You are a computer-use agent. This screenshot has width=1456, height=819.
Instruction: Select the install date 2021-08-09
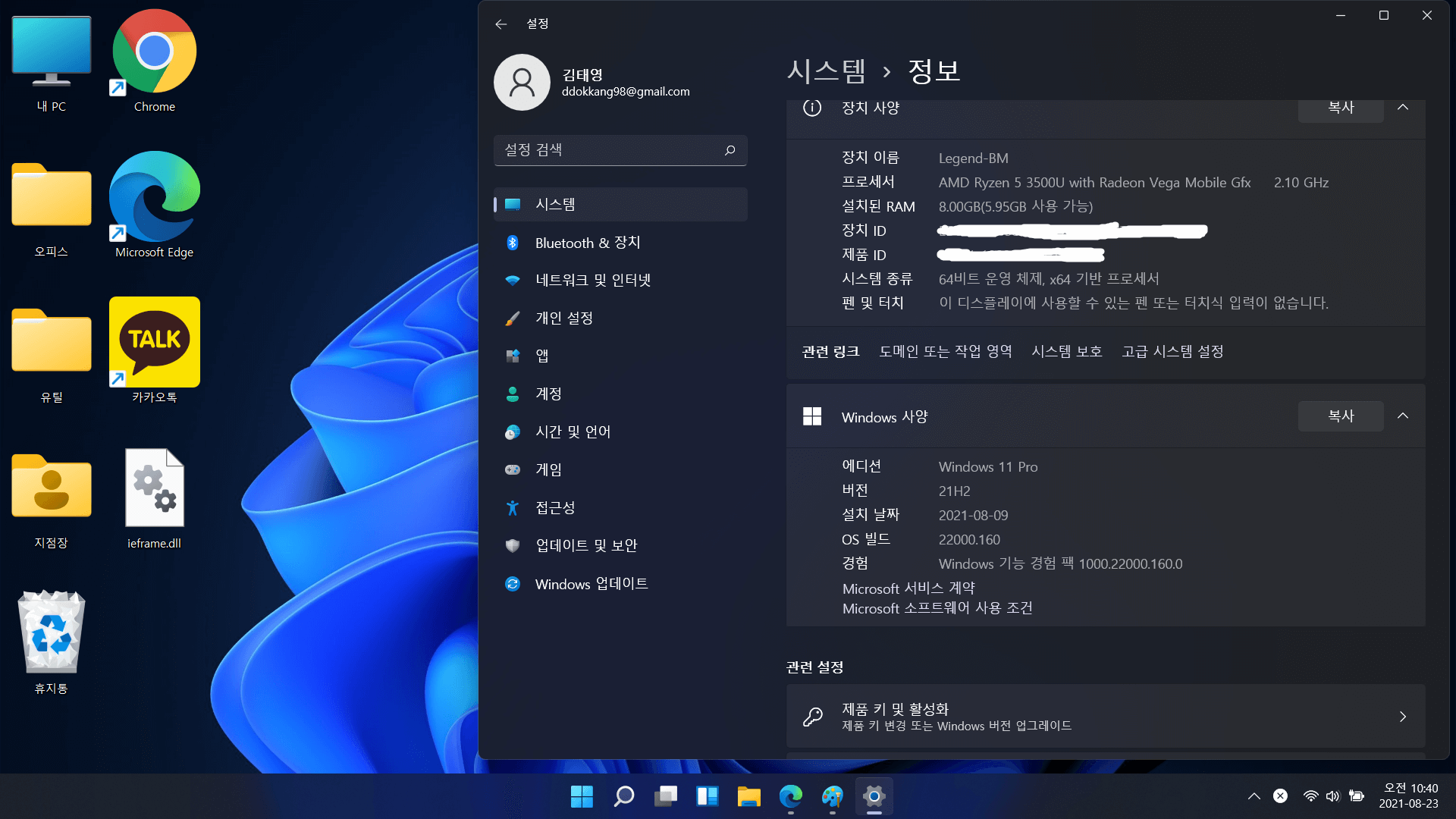coord(973,516)
